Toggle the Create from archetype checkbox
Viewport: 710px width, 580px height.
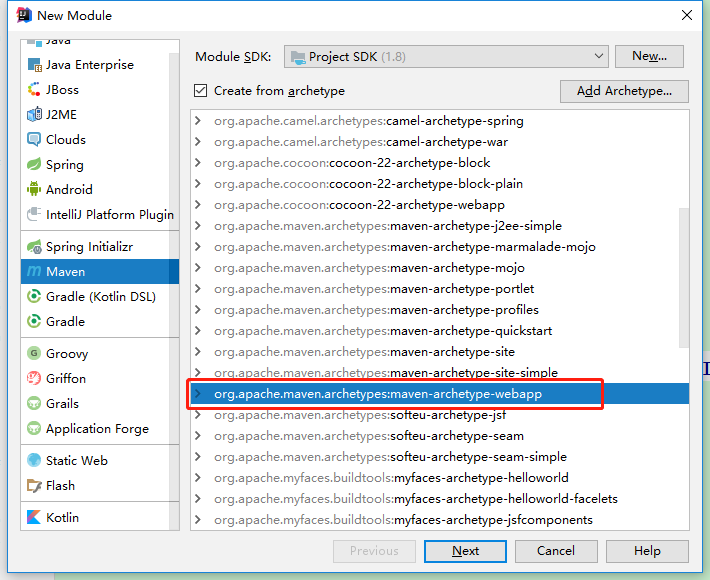coord(201,91)
